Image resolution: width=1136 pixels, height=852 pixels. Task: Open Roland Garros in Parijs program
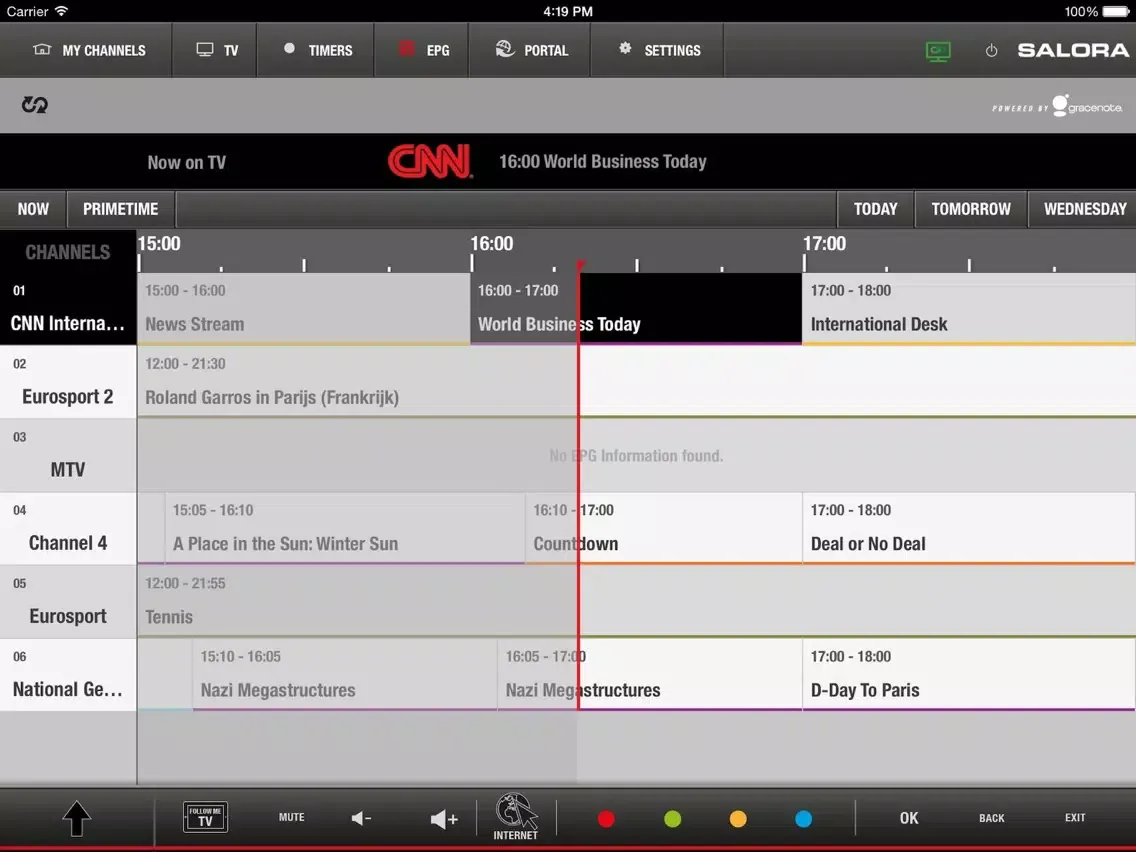coord(636,382)
